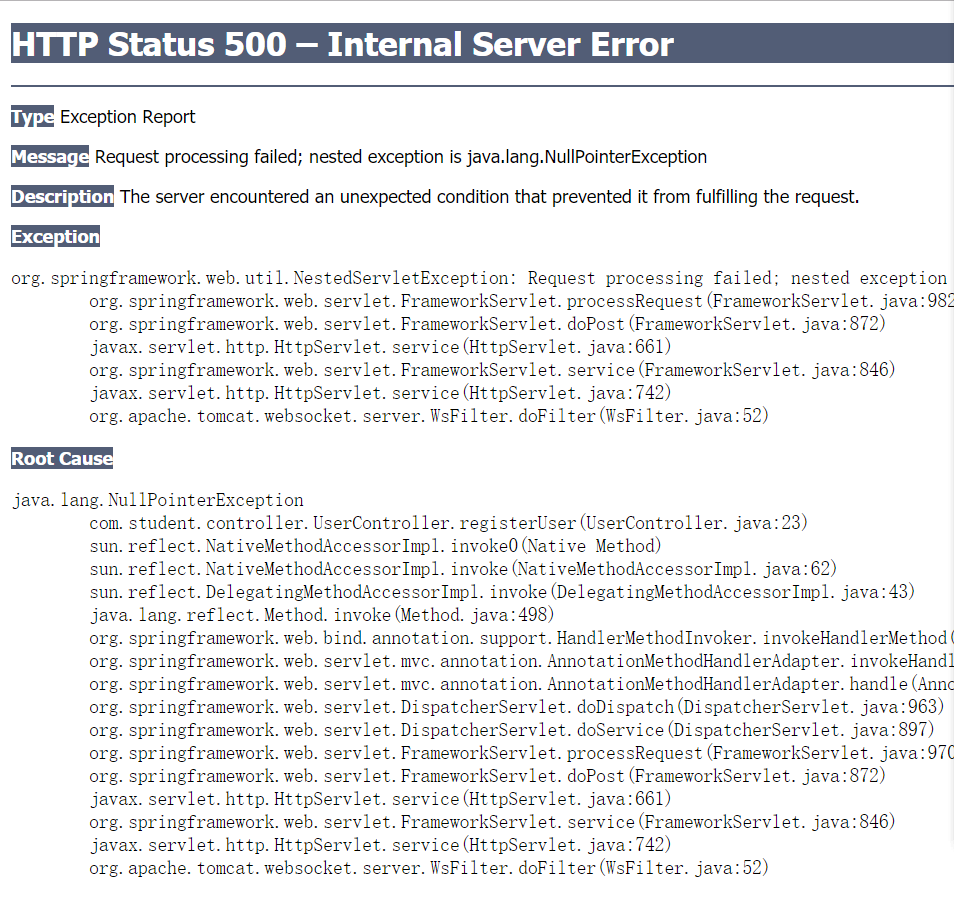Click the 'Description' label

pos(62,197)
